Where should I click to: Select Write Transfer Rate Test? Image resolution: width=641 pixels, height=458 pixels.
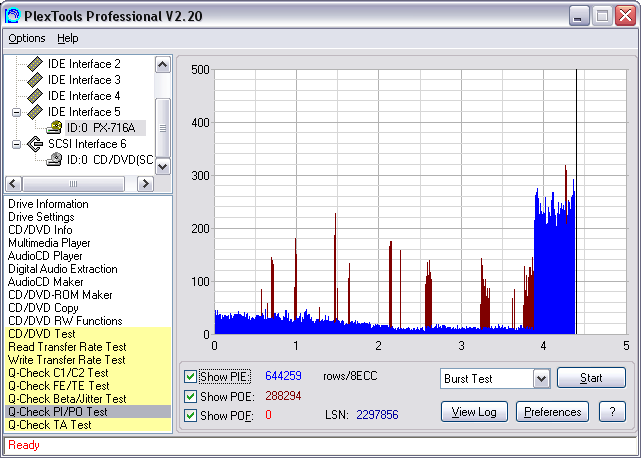(x=88, y=360)
